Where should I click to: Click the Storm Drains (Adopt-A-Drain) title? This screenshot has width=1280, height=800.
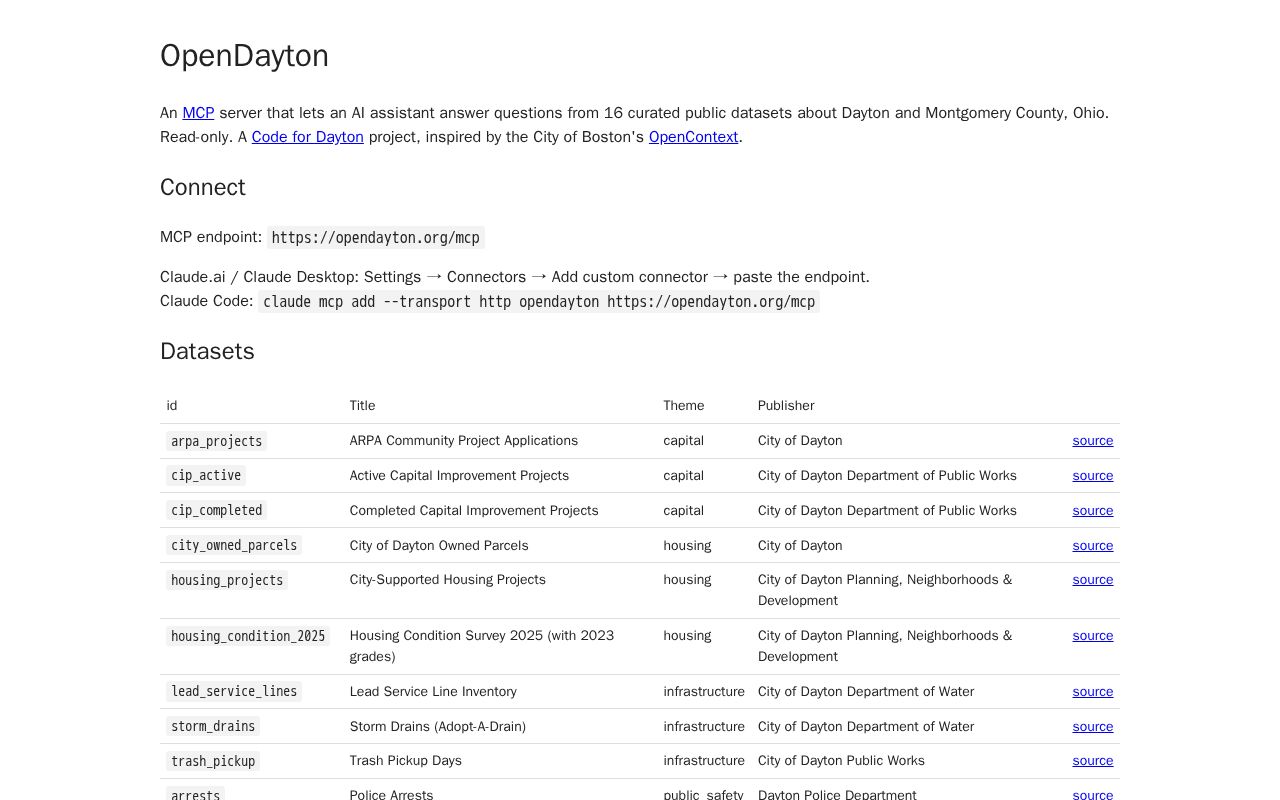tap(438, 727)
